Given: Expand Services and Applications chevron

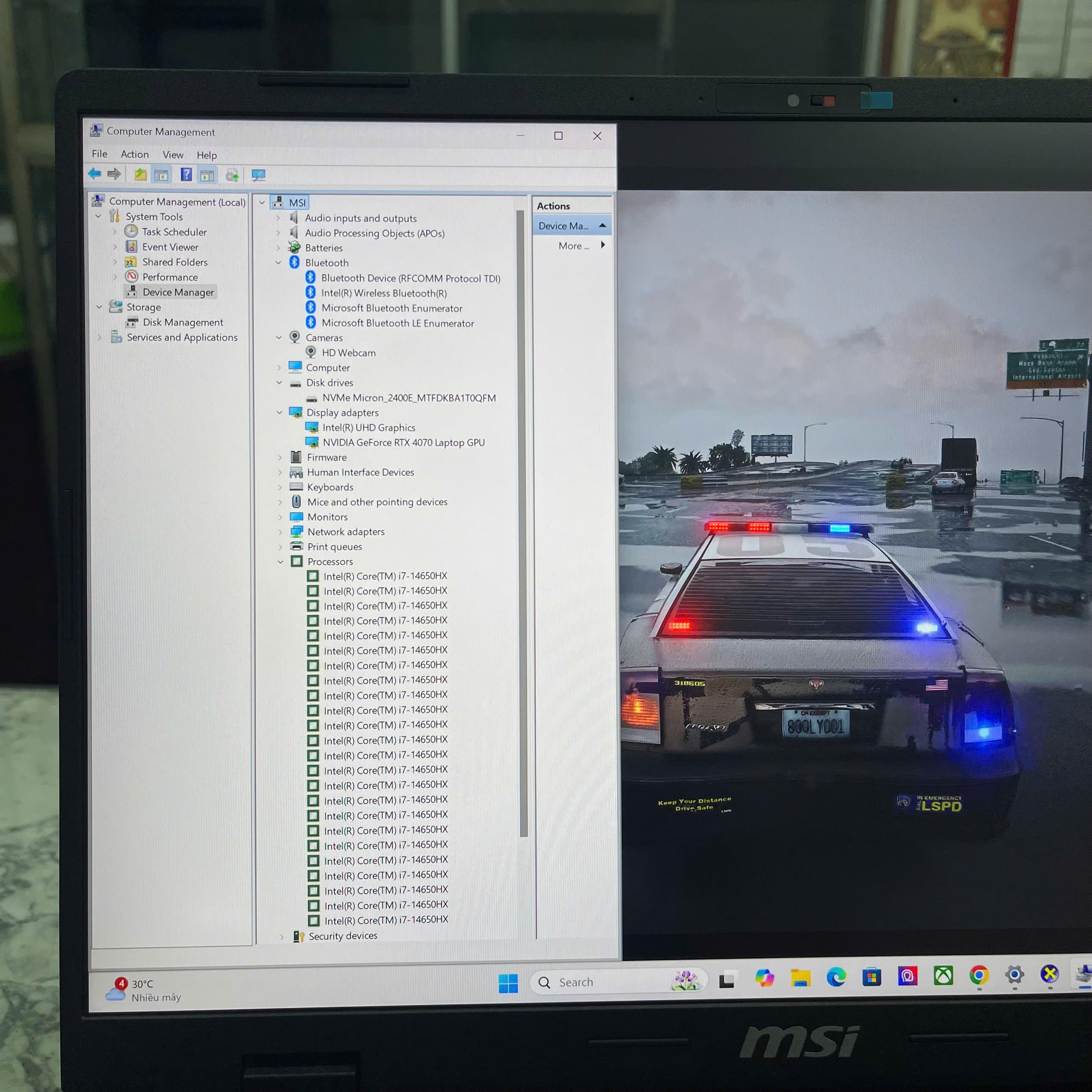Looking at the screenshot, I should pos(100,337).
